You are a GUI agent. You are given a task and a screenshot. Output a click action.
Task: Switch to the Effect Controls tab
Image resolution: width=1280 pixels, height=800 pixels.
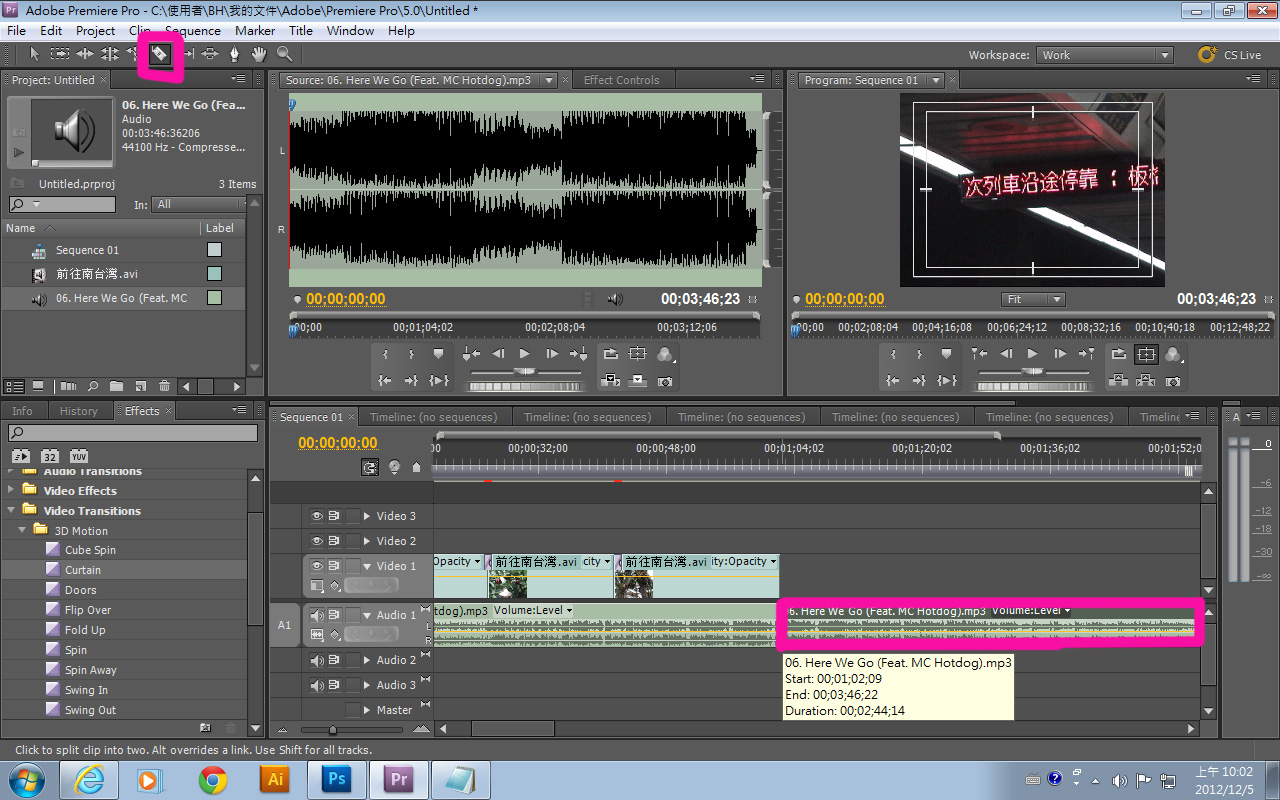(621, 80)
